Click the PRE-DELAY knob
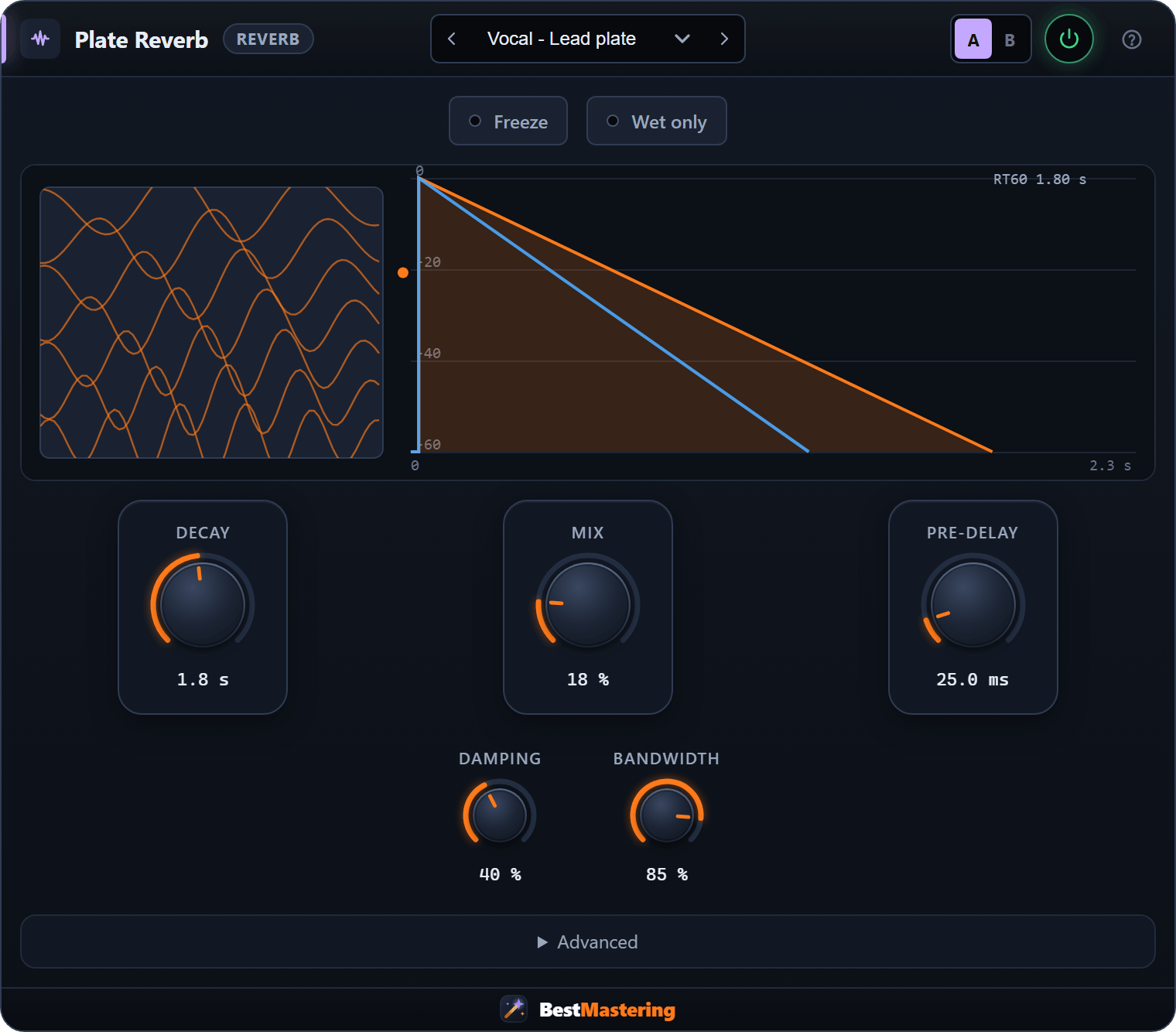The height and width of the screenshot is (1032, 1176). point(973,604)
